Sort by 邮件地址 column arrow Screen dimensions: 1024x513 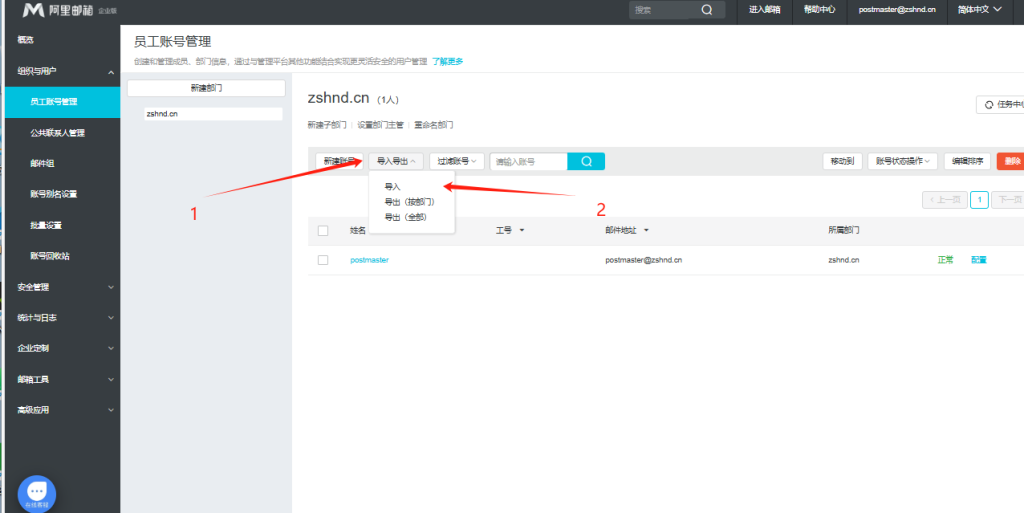[x=646, y=230]
